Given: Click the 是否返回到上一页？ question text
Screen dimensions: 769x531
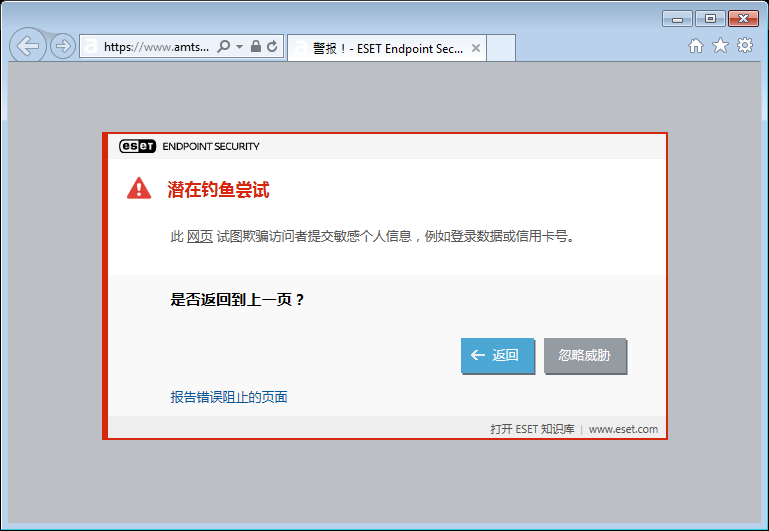Looking at the screenshot, I should (237, 300).
